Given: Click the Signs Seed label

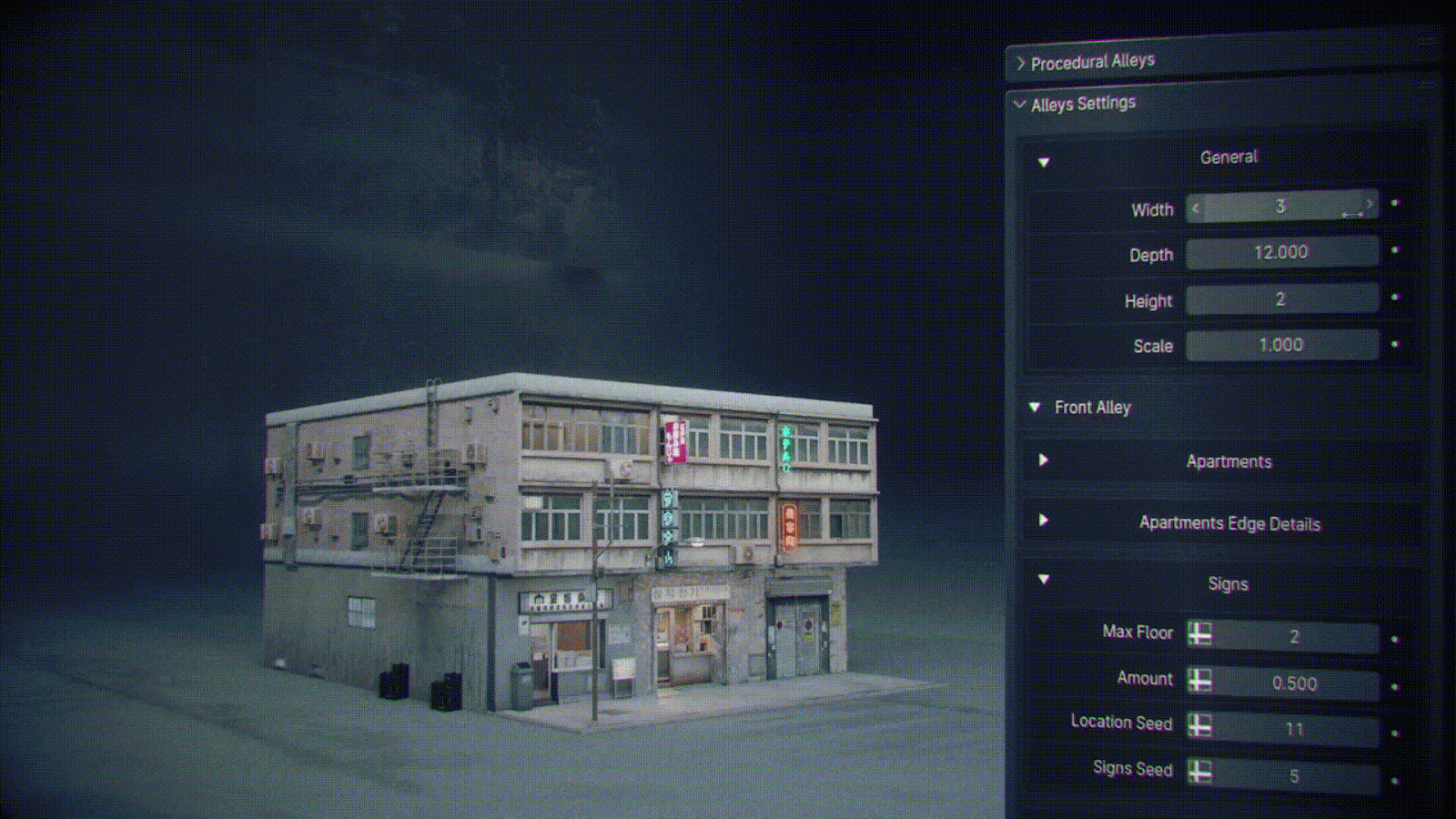Looking at the screenshot, I should [1133, 769].
